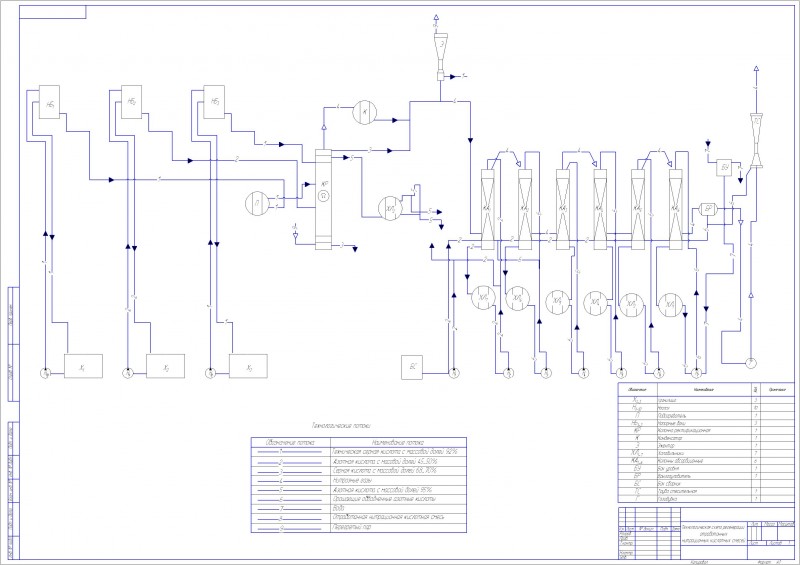800x565 pixels.
Task: Click stream legend header 'Наименование потока'
Action: (x=398, y=443)
